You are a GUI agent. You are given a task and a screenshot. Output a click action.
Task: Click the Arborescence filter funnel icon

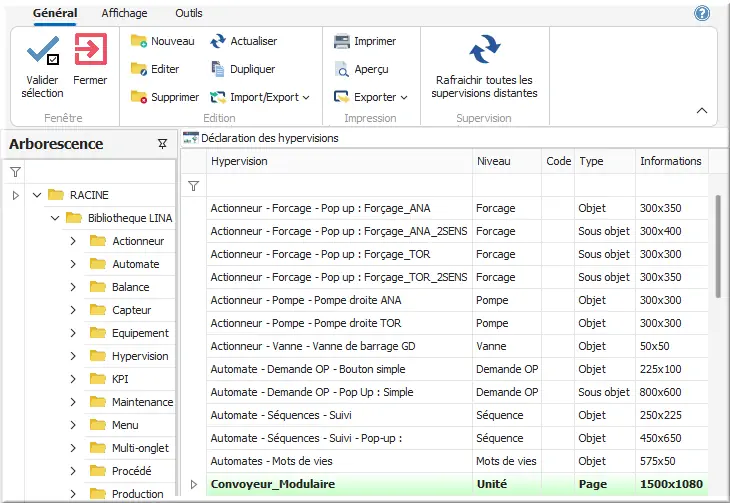click(15, 172)
